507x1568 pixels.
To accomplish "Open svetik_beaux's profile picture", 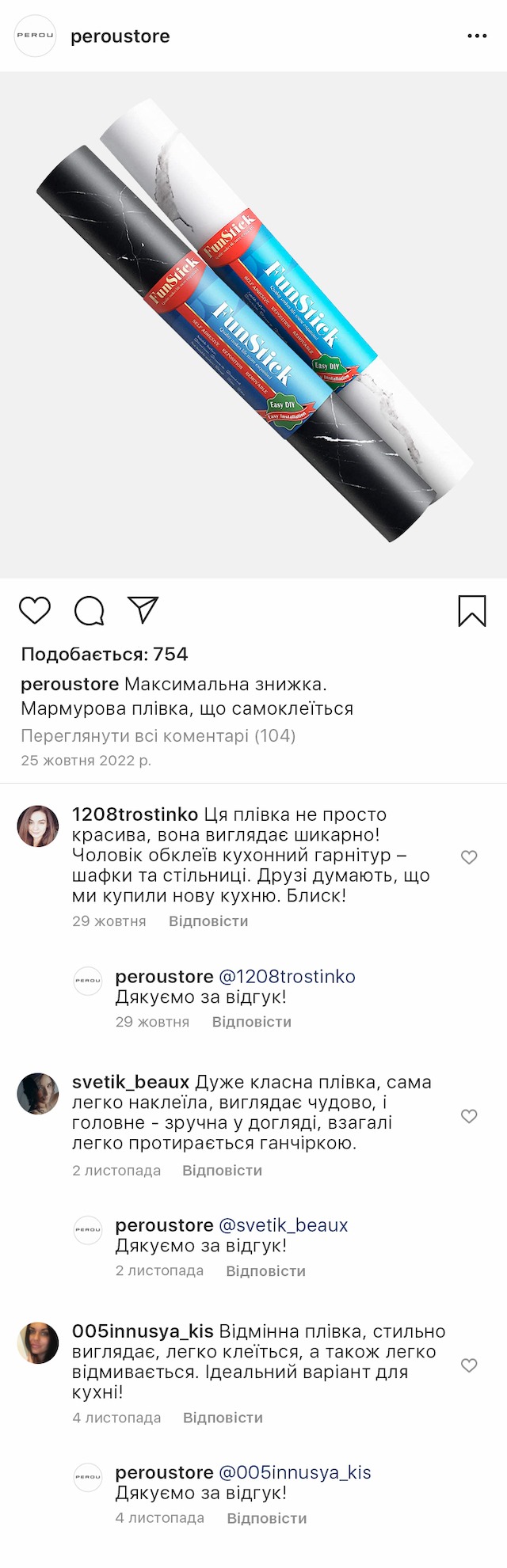I will click(38, 1094).
